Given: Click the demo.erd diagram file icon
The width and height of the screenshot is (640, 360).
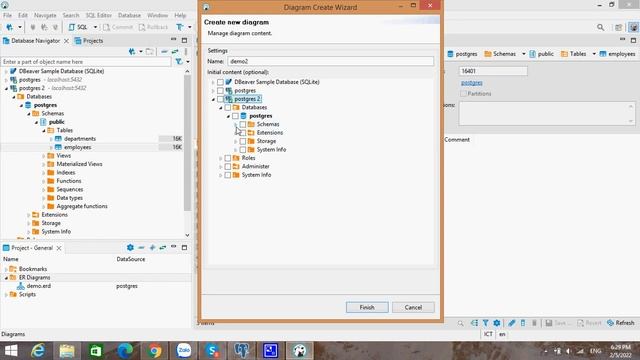Looking at the screenshot, I should pos(21,286).
